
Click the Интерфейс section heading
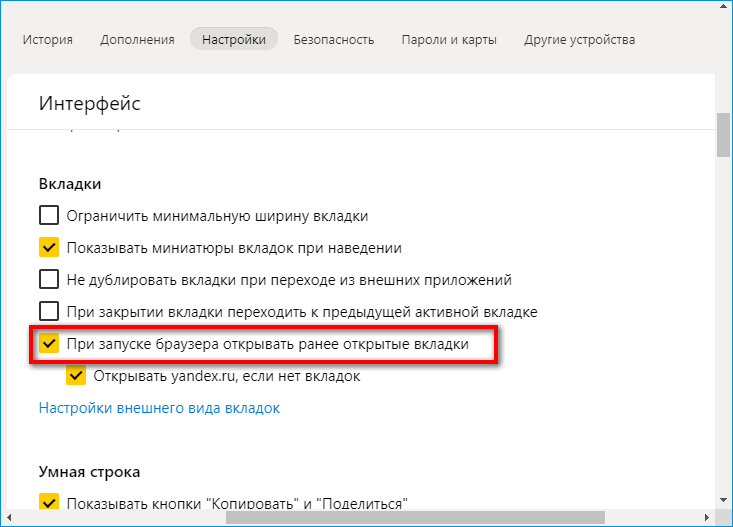[x=90, y=103]
